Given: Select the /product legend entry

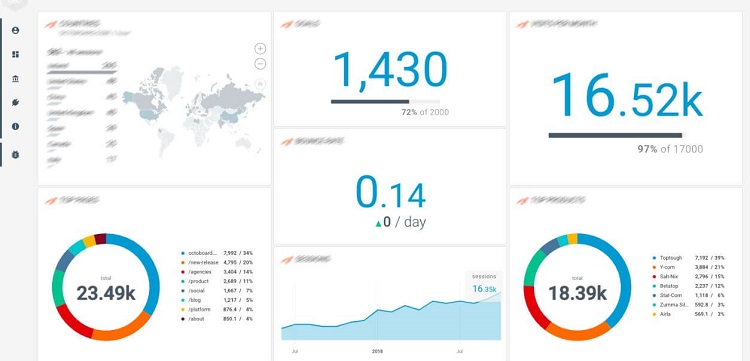Looking at the screenshot, I should (217, 281).
